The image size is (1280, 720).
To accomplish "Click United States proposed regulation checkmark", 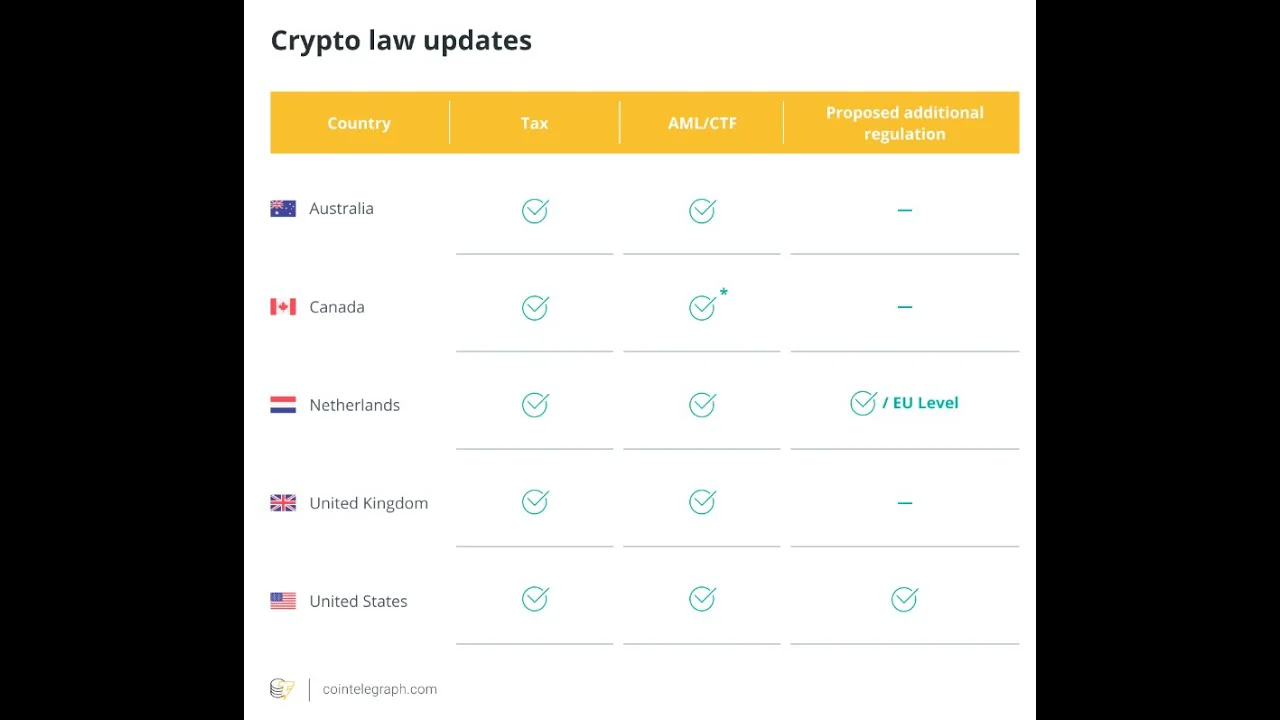I will tap(904, 599).
